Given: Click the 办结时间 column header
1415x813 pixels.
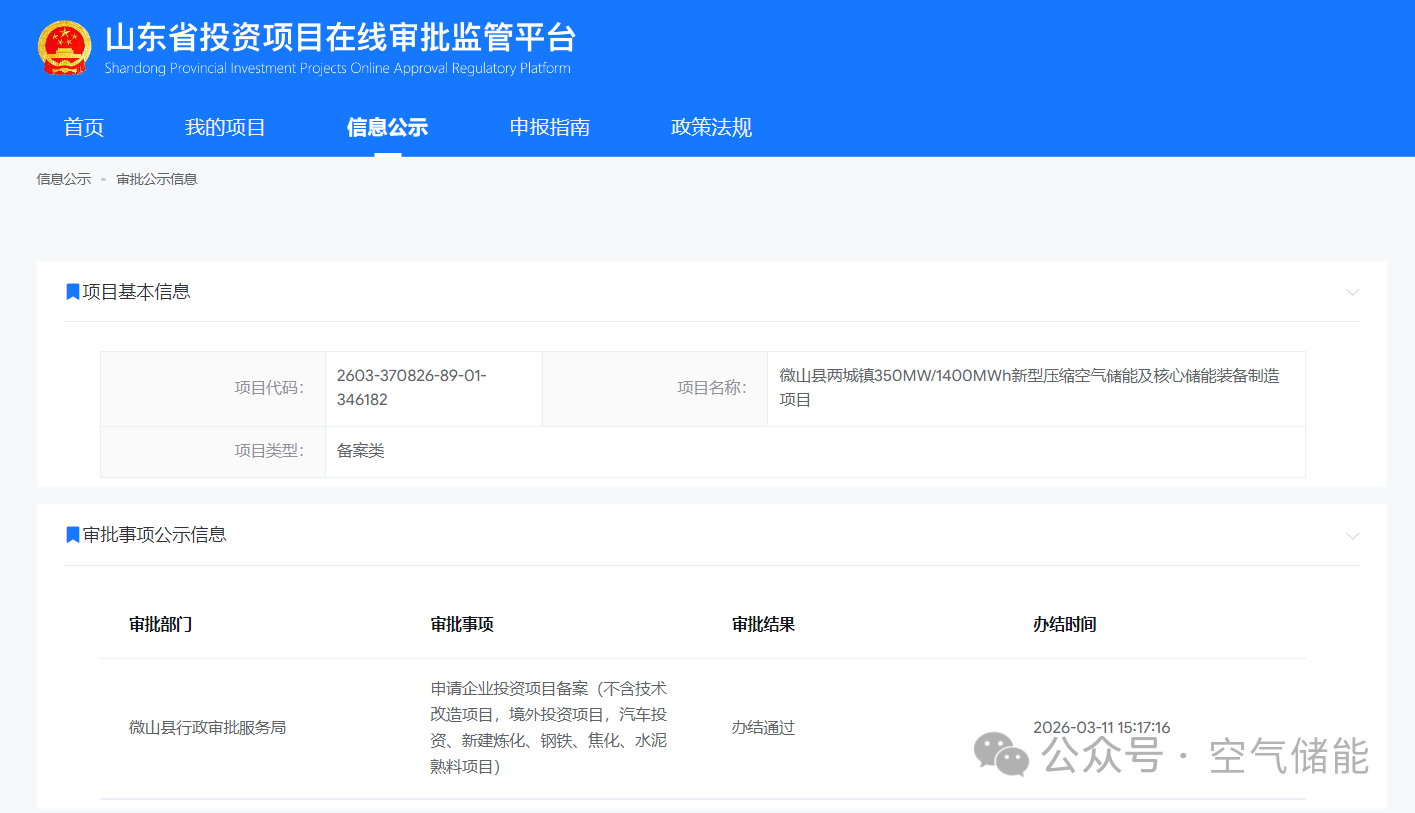Looking at the screenshot, I should [x=1064, y=624].
